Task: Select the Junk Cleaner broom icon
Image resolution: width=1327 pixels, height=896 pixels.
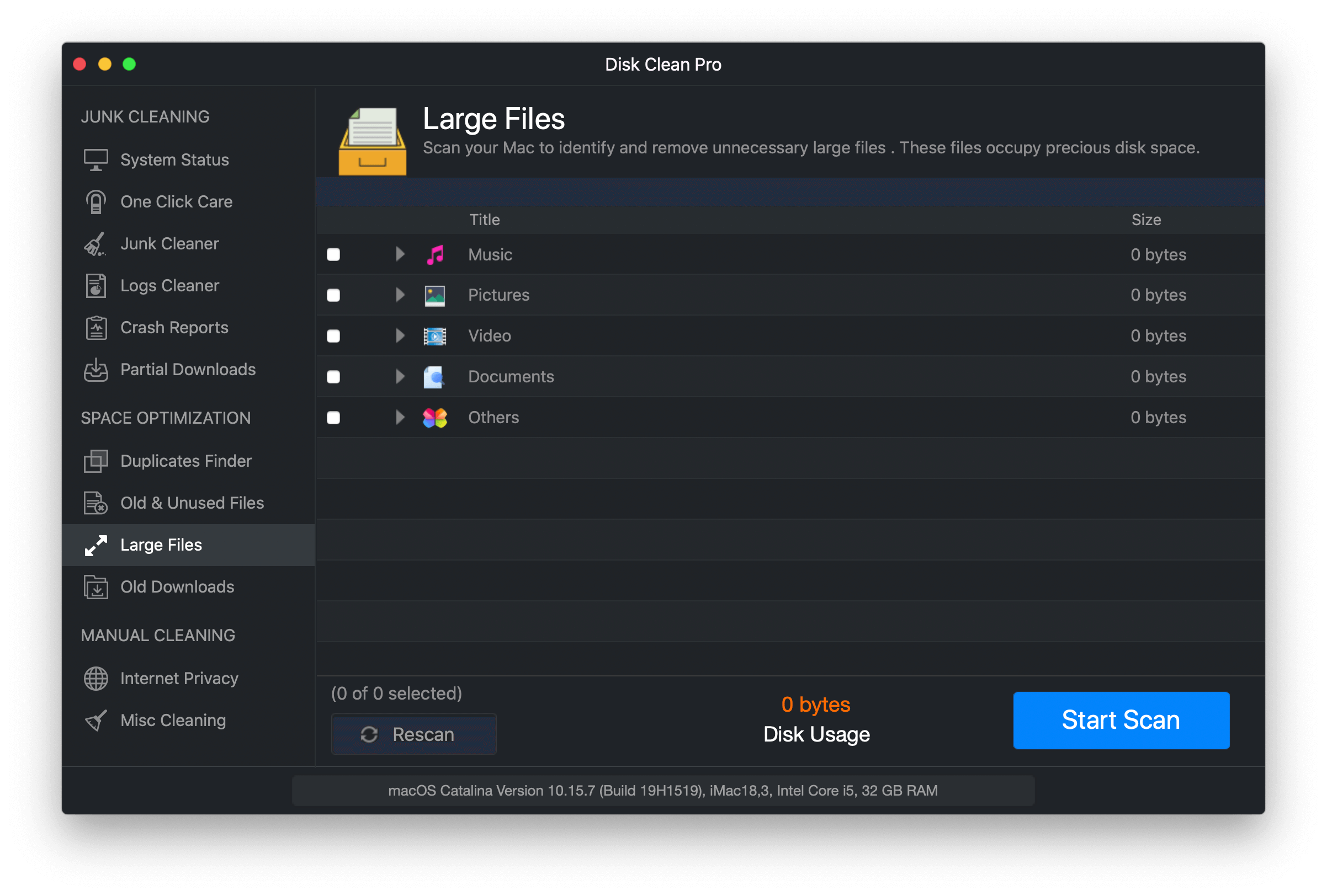Action: pos(95,244)
